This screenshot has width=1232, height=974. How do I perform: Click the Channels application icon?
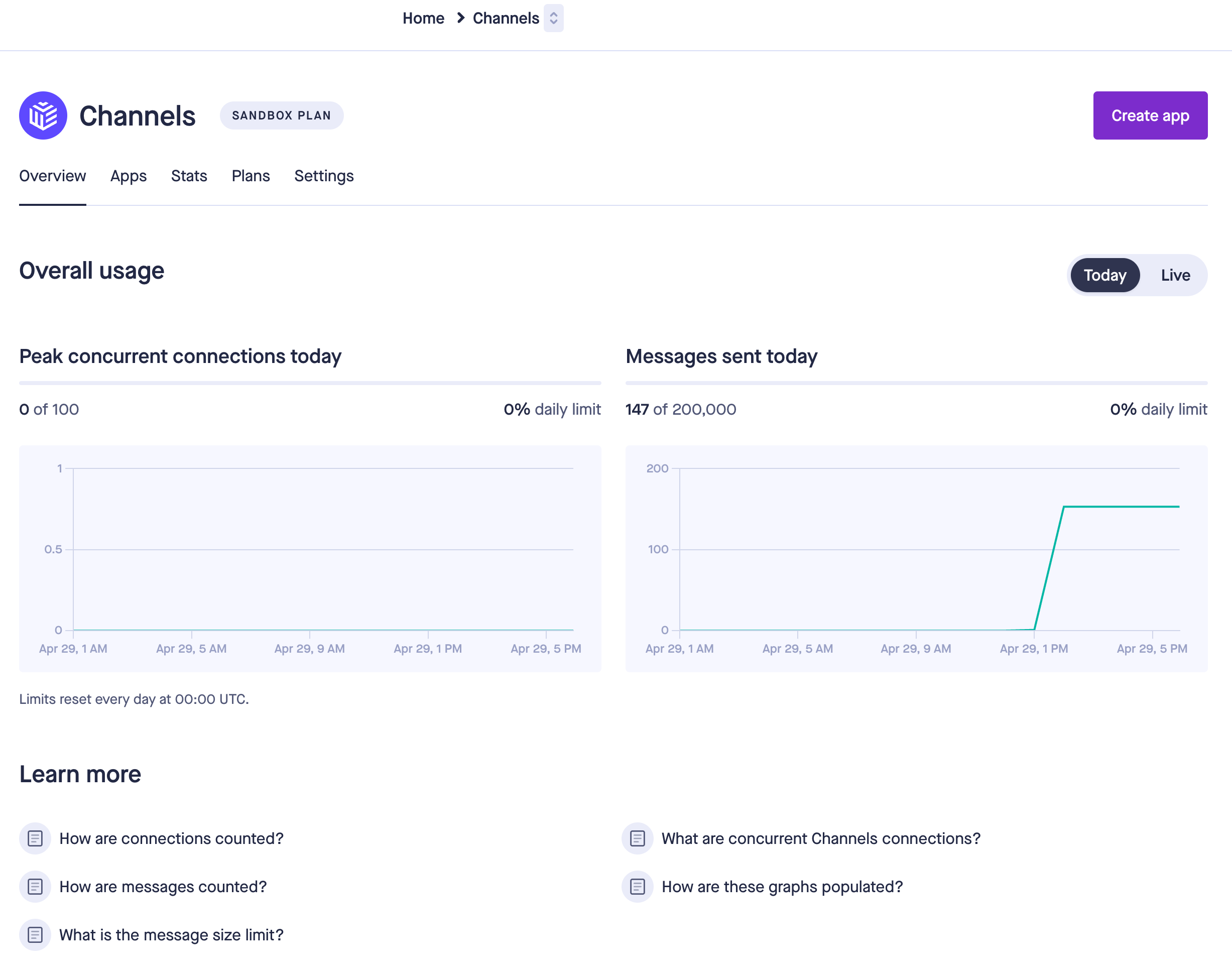pos(43,115)
